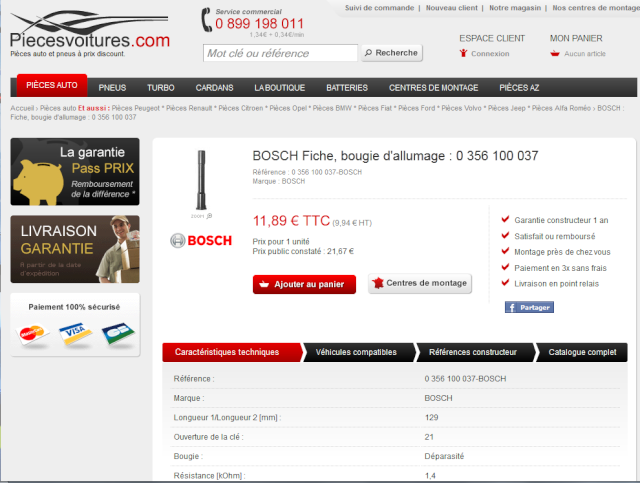
Task: Open Pièces Jeep link
Action: click(x=507, y=108)
